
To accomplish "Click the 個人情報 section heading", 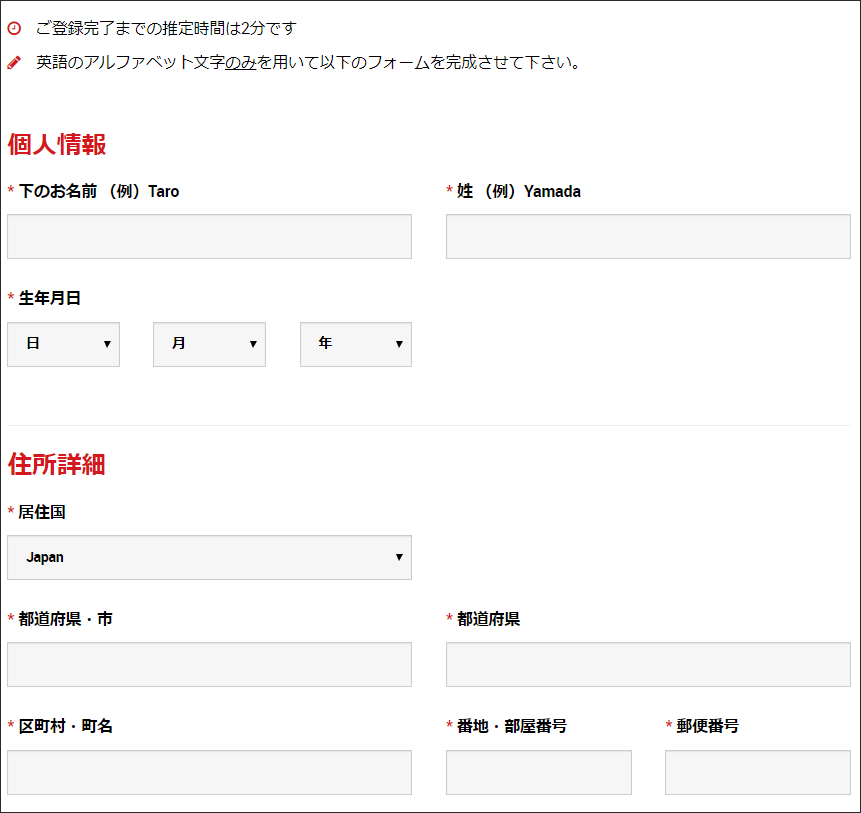I will pos(57,145).
